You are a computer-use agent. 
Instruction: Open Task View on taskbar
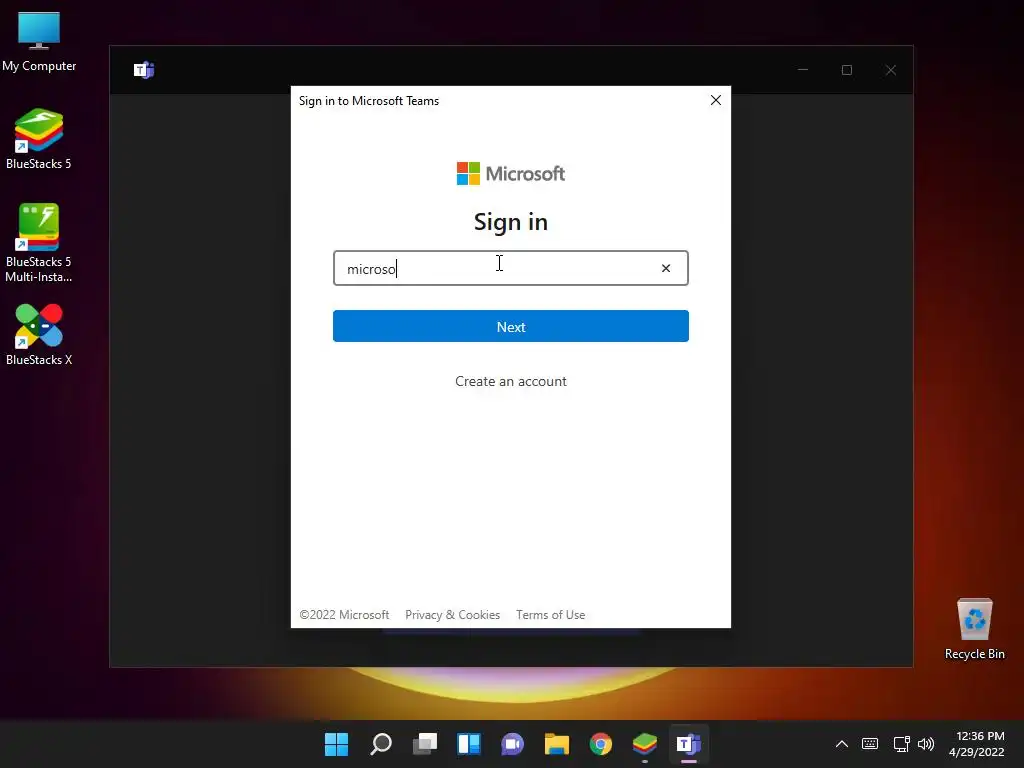[425, 744]
